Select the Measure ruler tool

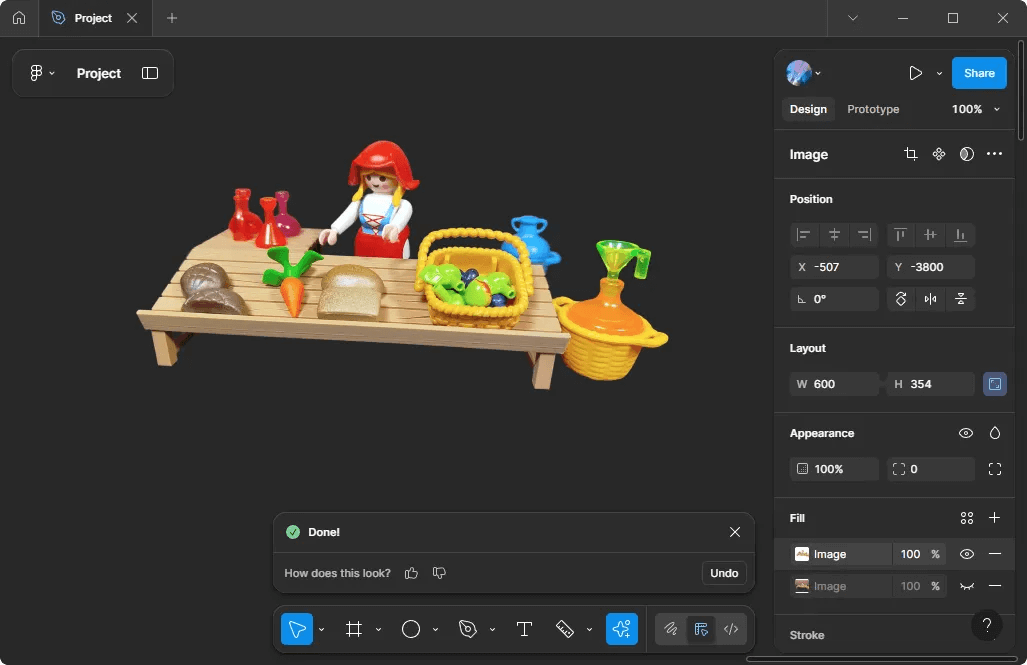click(x=565, y=629)
